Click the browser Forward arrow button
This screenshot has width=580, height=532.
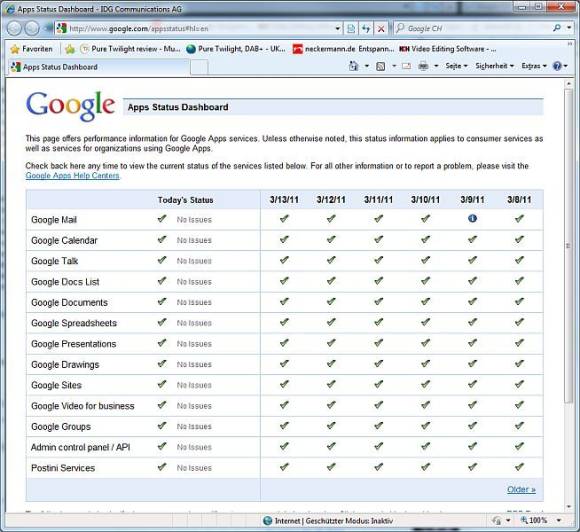pos(32,28)
